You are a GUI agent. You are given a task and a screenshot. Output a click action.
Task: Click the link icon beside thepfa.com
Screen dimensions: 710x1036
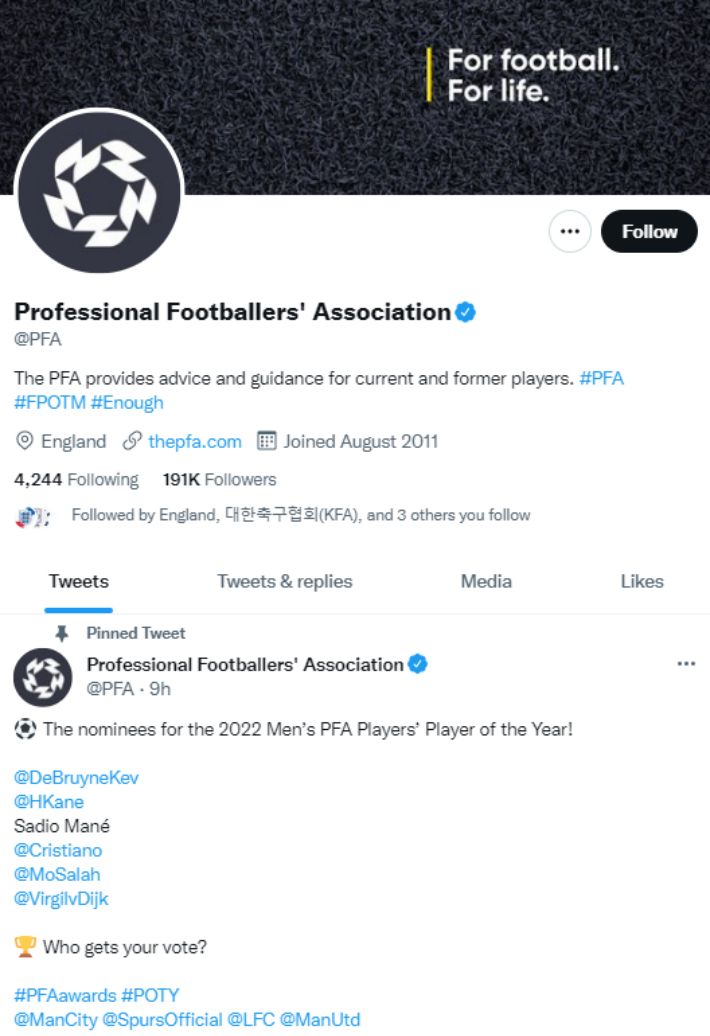coord(134,441)
